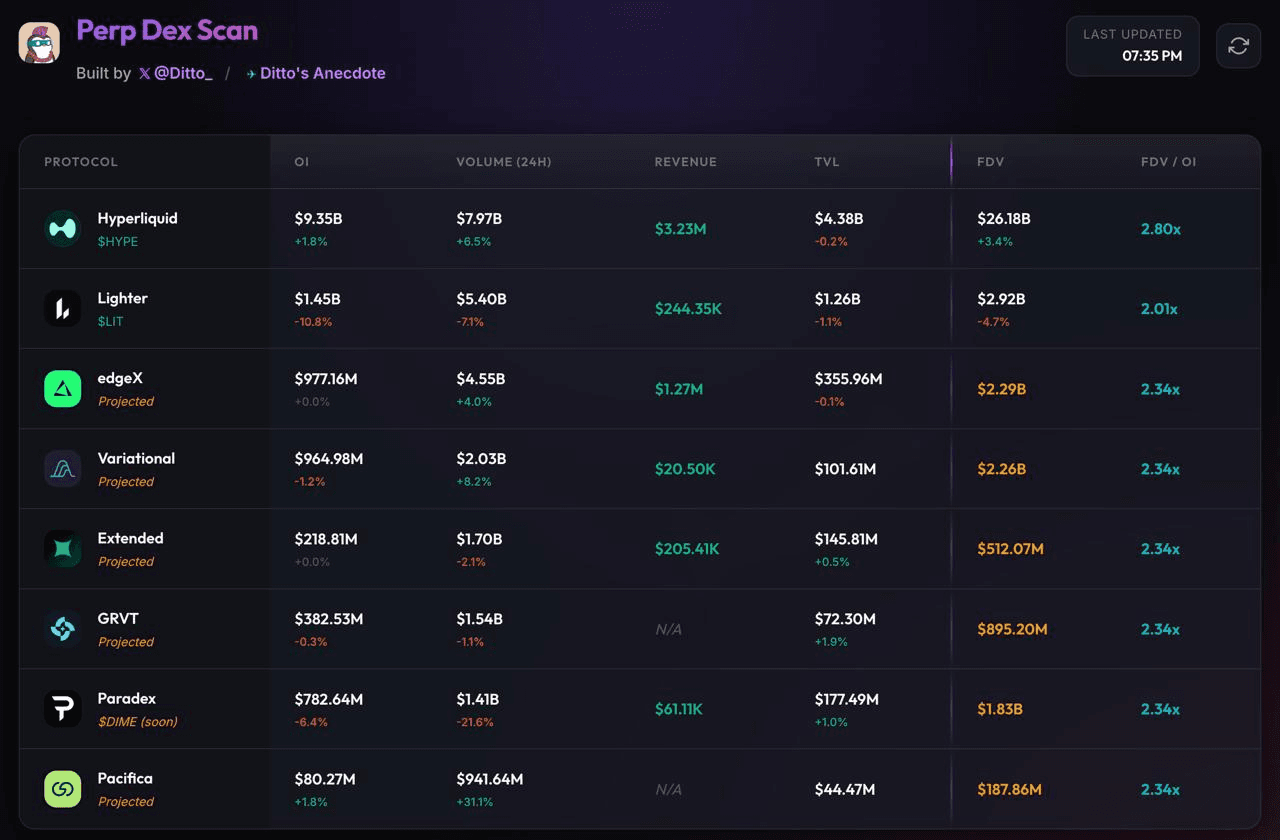Screen dimensions: 1280x840
Task: Click the Lighter protocol logo
Action: 62,309
